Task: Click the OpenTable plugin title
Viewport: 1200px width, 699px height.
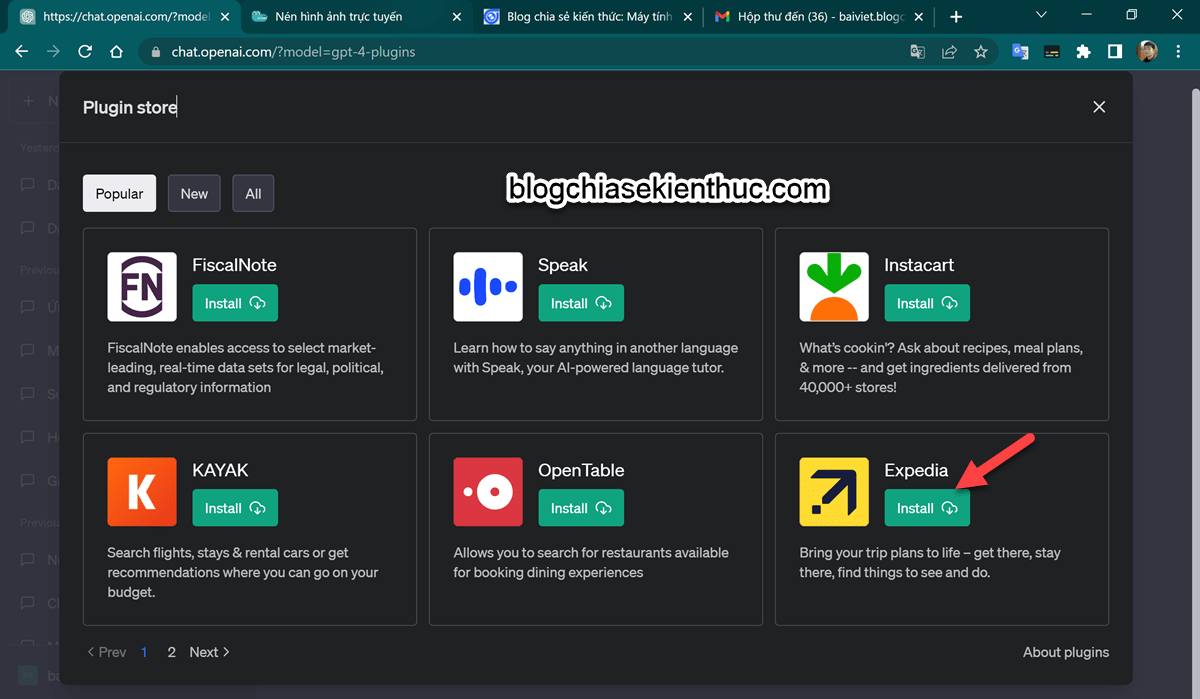Action: (x=581, y=470)
